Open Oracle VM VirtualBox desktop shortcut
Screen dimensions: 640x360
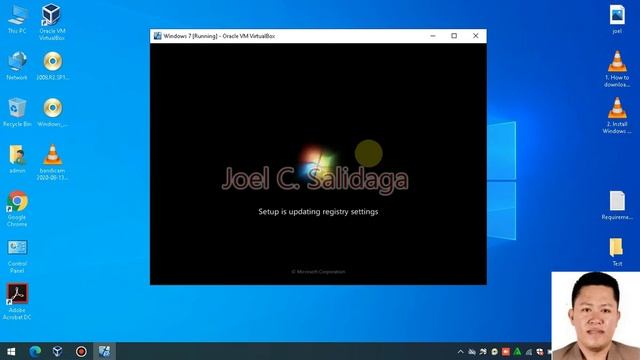coord(52,22)
